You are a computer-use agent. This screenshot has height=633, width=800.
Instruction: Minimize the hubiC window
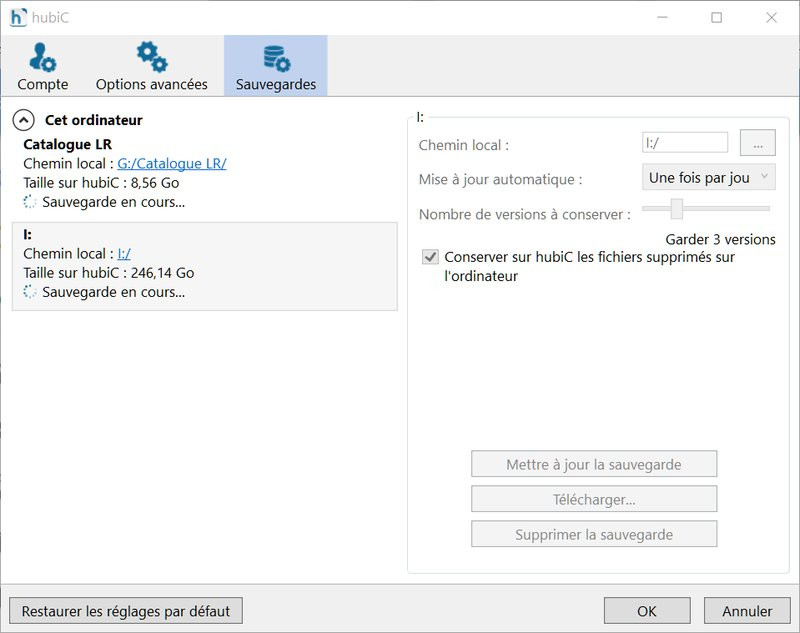coord(662,18)
